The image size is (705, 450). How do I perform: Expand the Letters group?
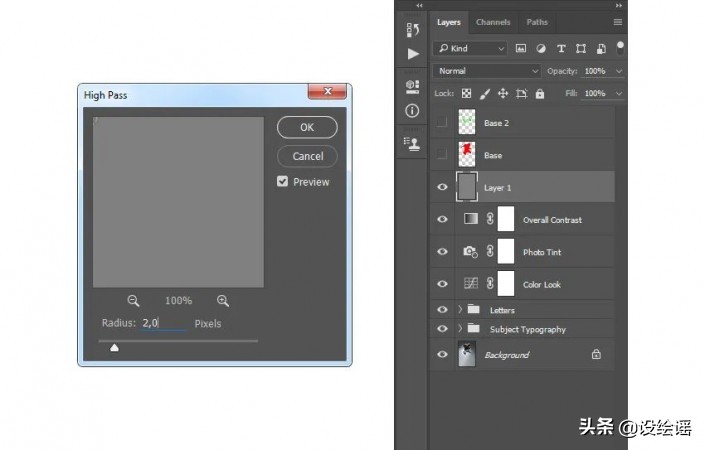460,309
